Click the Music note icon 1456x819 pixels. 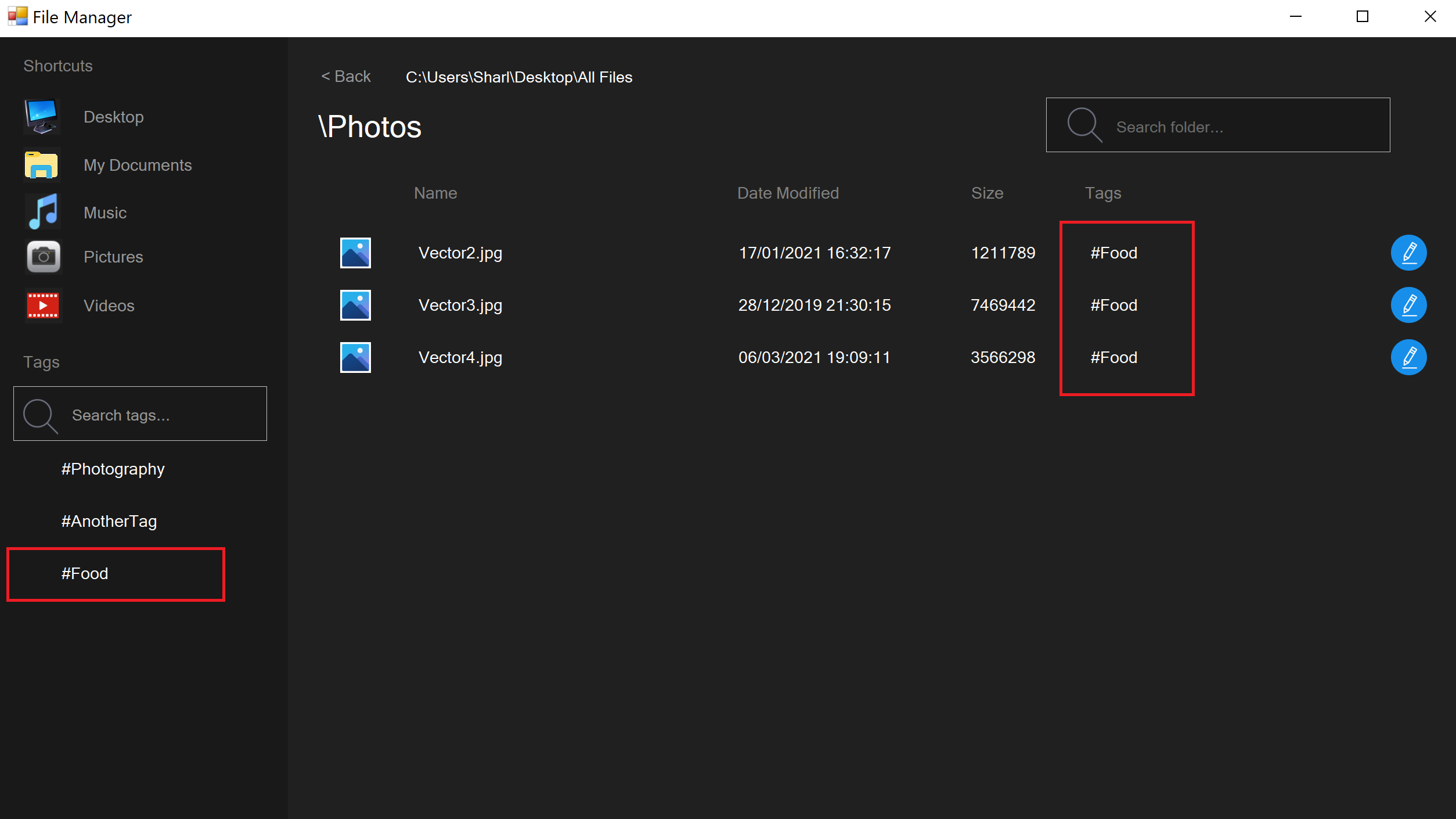click(x=43, y=212)
